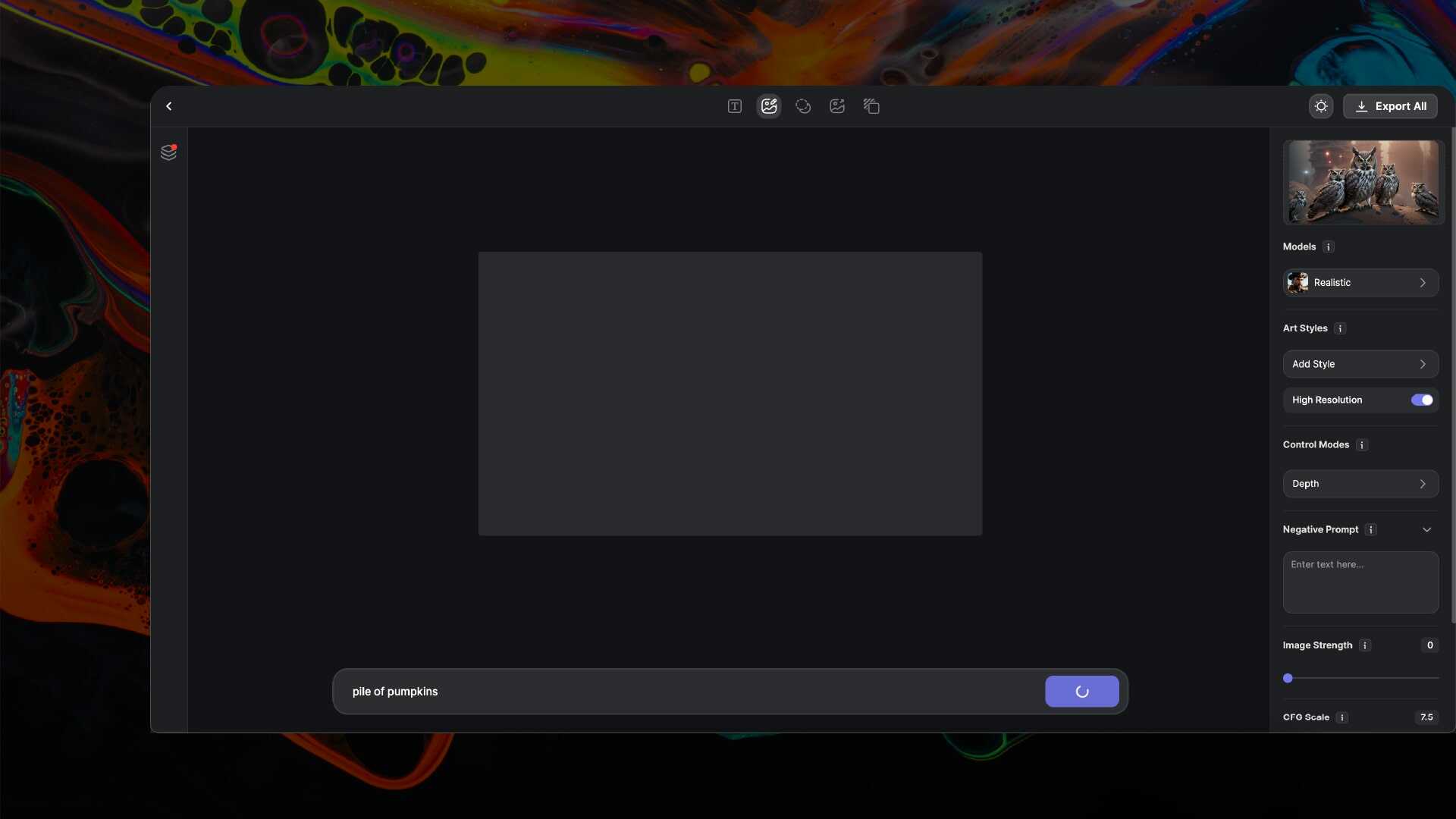Open the Depth control mode selector

(1360, 484)
